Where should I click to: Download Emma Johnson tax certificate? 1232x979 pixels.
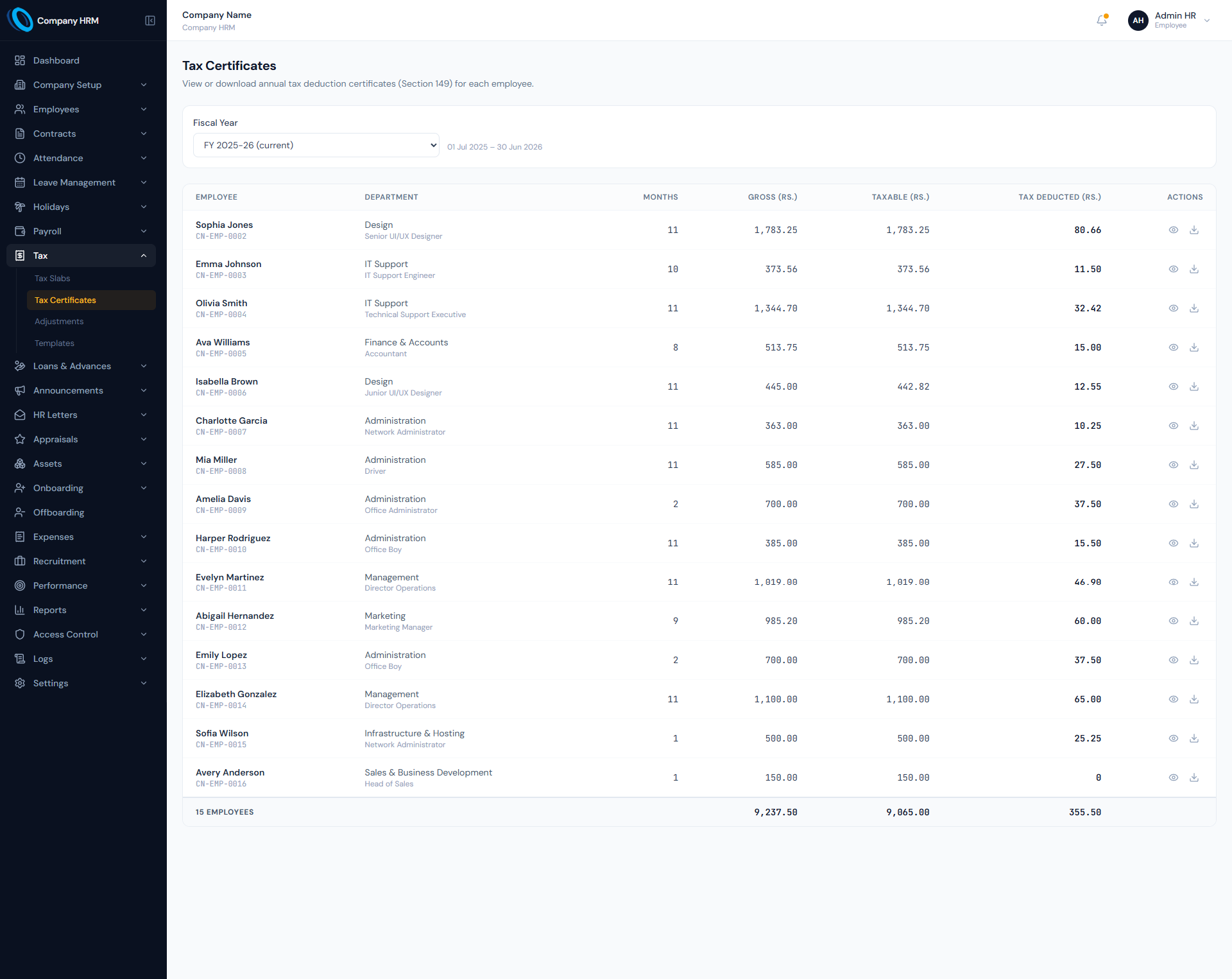pos(1194,269)
